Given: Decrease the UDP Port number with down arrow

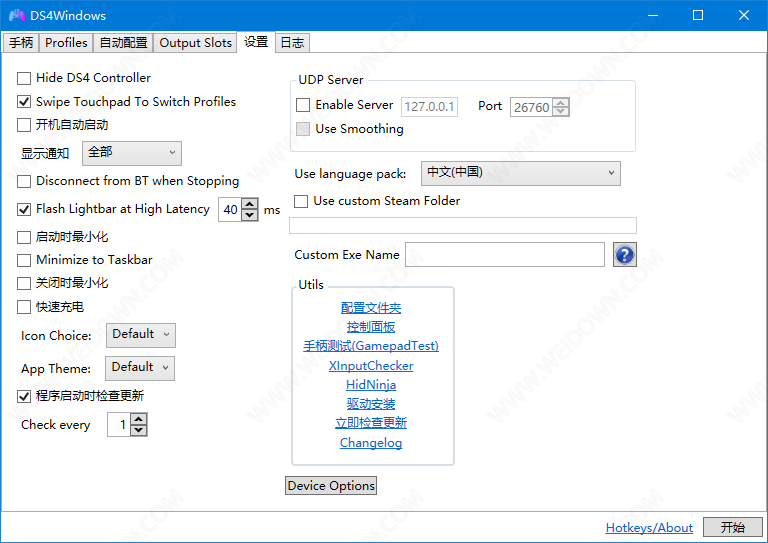Looking at the screenshot, I should tap(561, 112).
